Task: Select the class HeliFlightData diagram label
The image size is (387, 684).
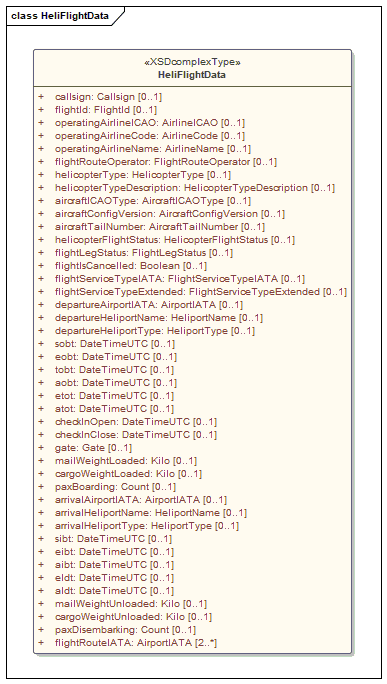Action: tap(60, 16)
